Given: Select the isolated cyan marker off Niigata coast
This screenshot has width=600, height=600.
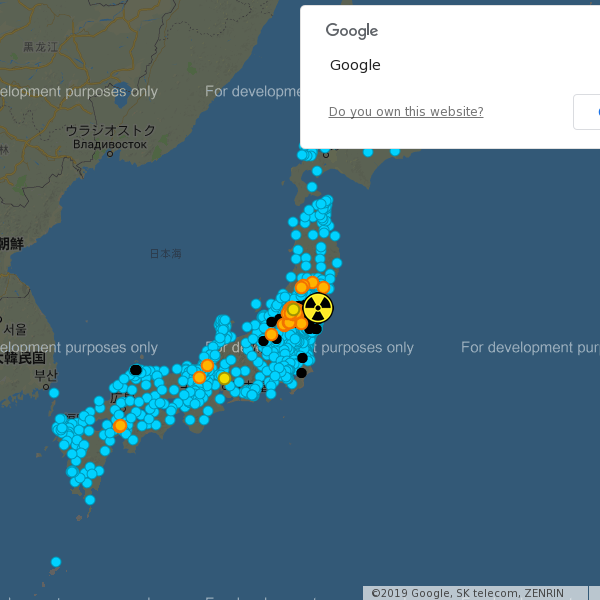Looking at the screenshot, I should (x=256, y=304).
